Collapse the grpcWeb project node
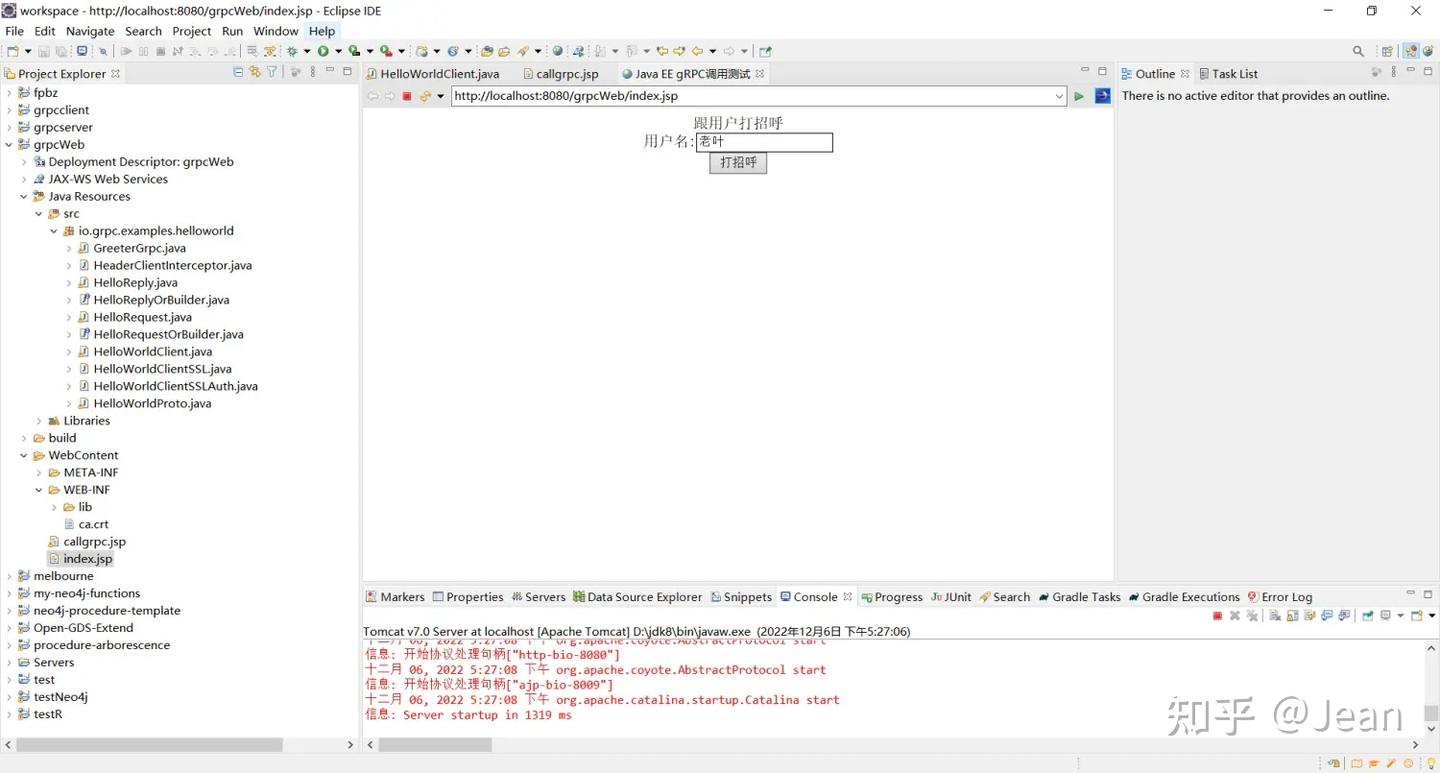This screenshot has width=1440, height=773. click(x=9, y=145)
